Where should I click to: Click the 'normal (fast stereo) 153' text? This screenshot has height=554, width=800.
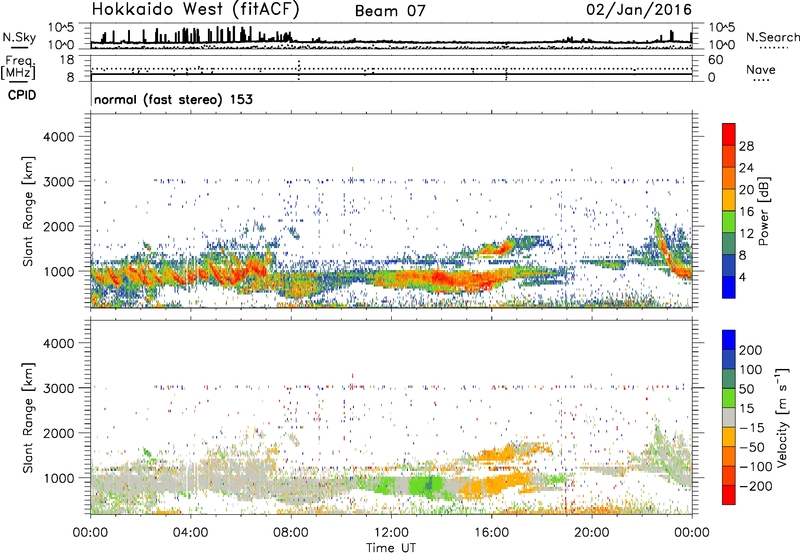pyautogui.click(x=173, y=100)
